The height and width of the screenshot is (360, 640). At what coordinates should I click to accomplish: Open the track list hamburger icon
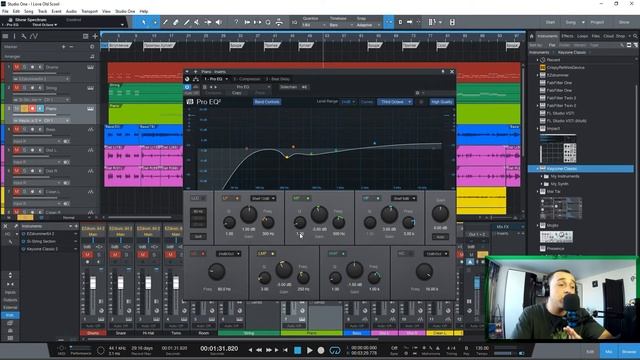5,36
